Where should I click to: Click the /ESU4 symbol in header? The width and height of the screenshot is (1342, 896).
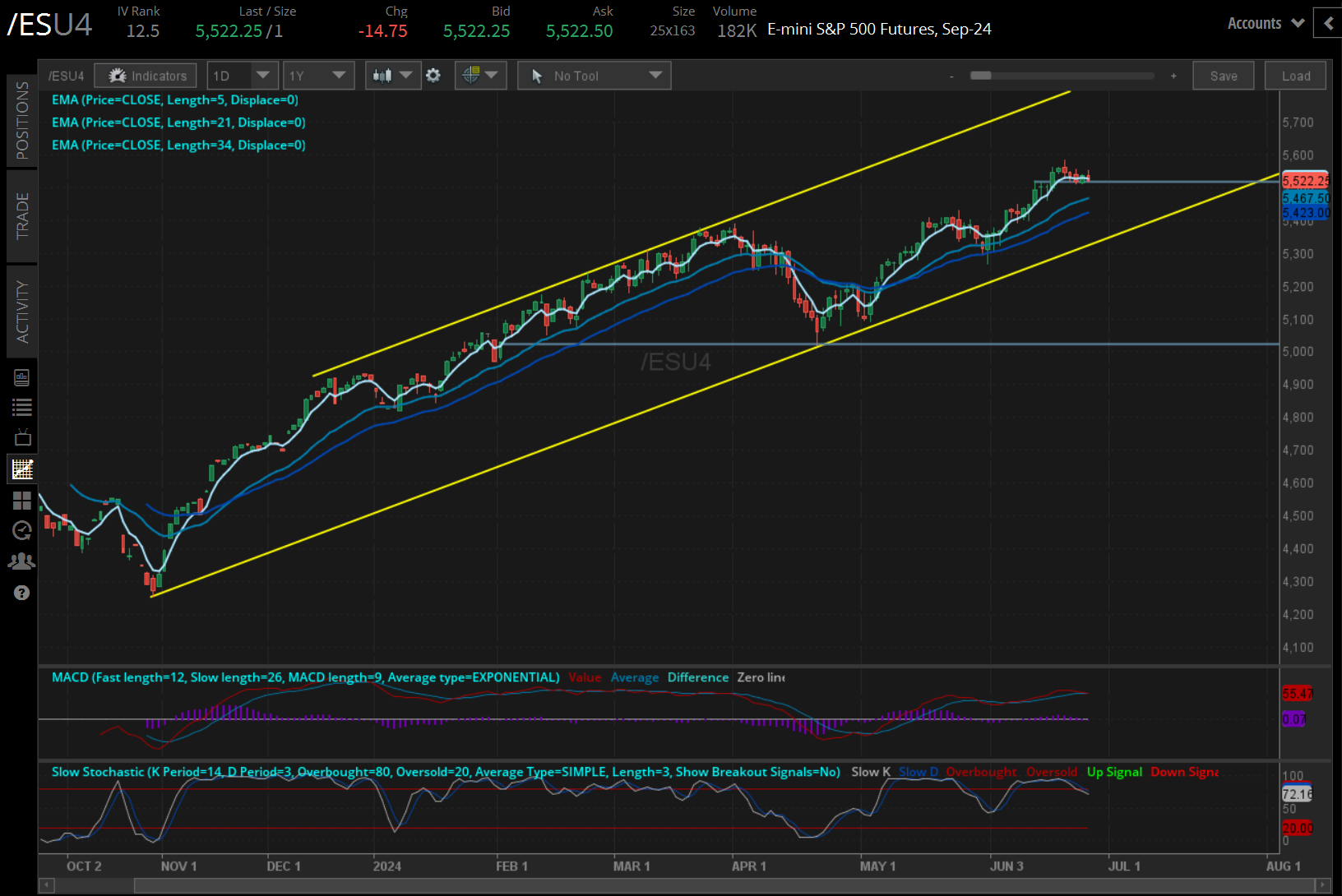[x=49, y=25]
